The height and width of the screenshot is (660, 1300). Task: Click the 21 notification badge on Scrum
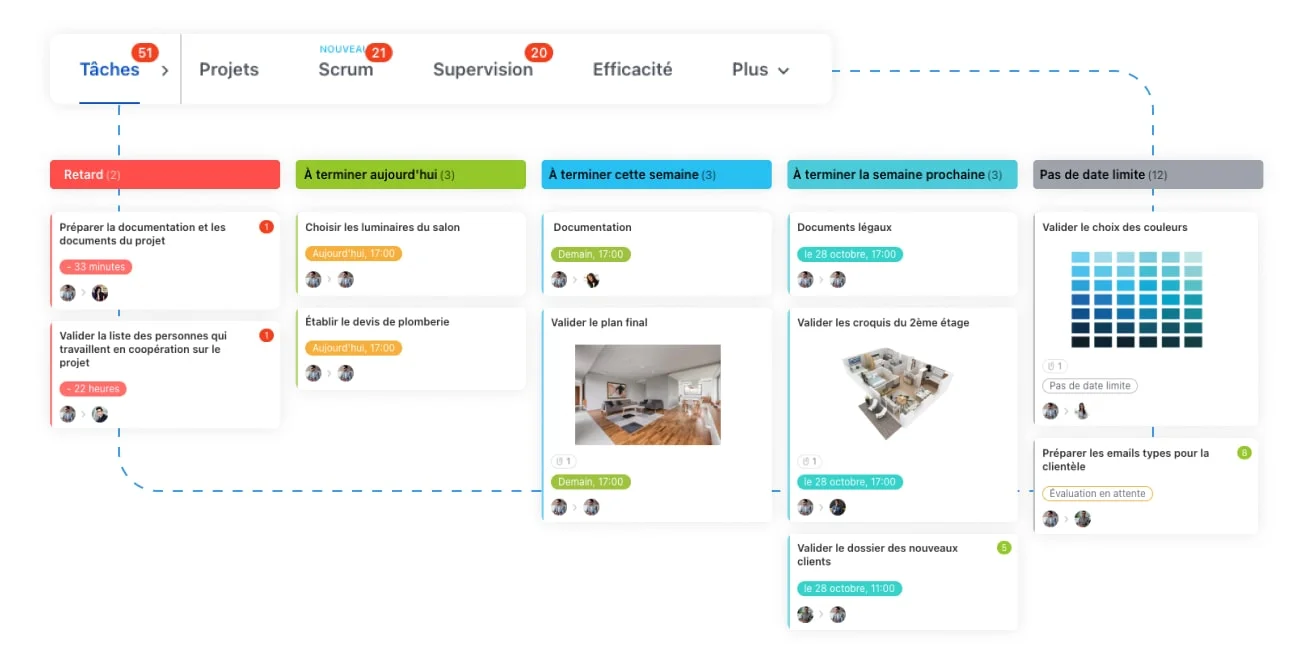pyautogui.click(x=379, y=53)
